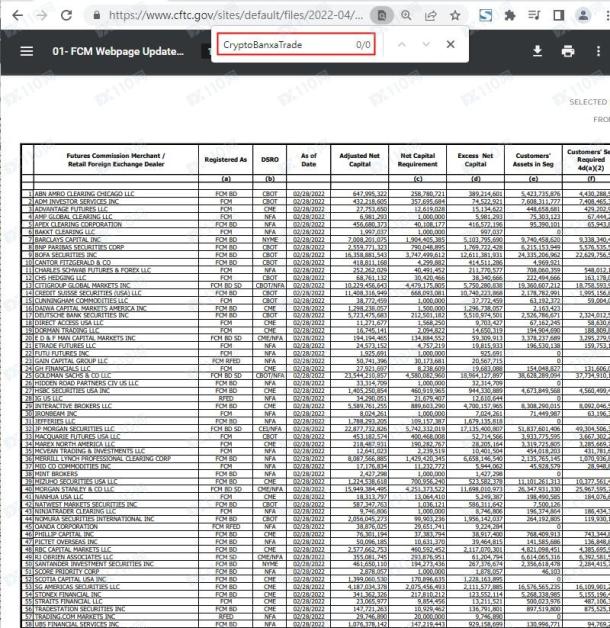Click the Net Capital Requirement header
This screenshot has height=628, width=610.
417,160
